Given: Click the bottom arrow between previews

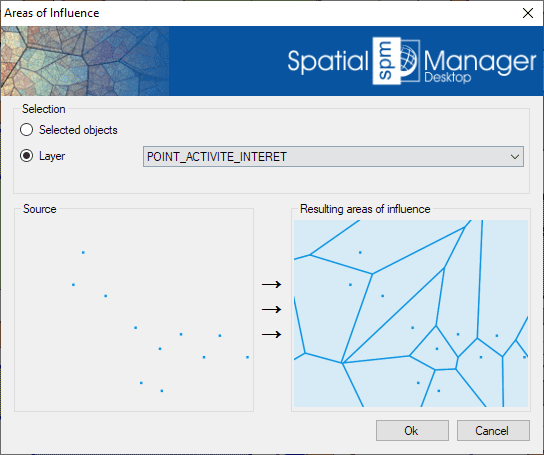Looking at the screenshot, I should [271, 334].
